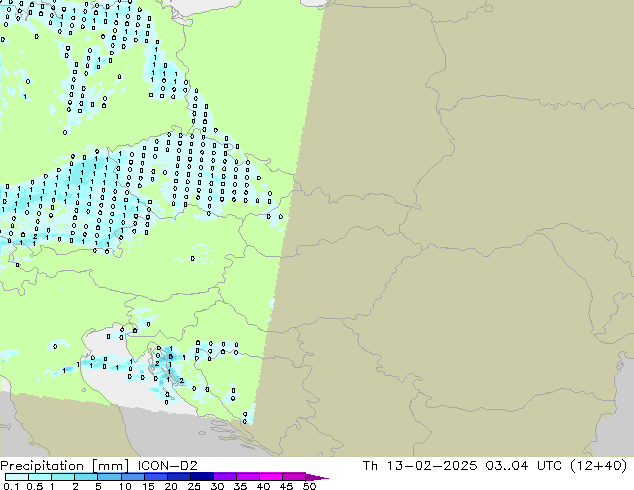
Task: Click the '30' legend label
Action: click(x=217, y=486)
